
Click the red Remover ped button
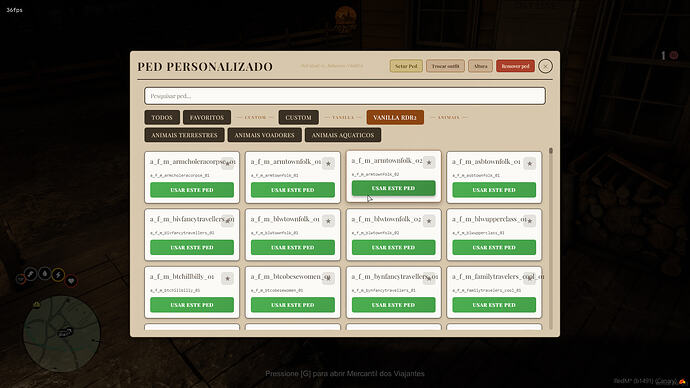tap(515, 66)
